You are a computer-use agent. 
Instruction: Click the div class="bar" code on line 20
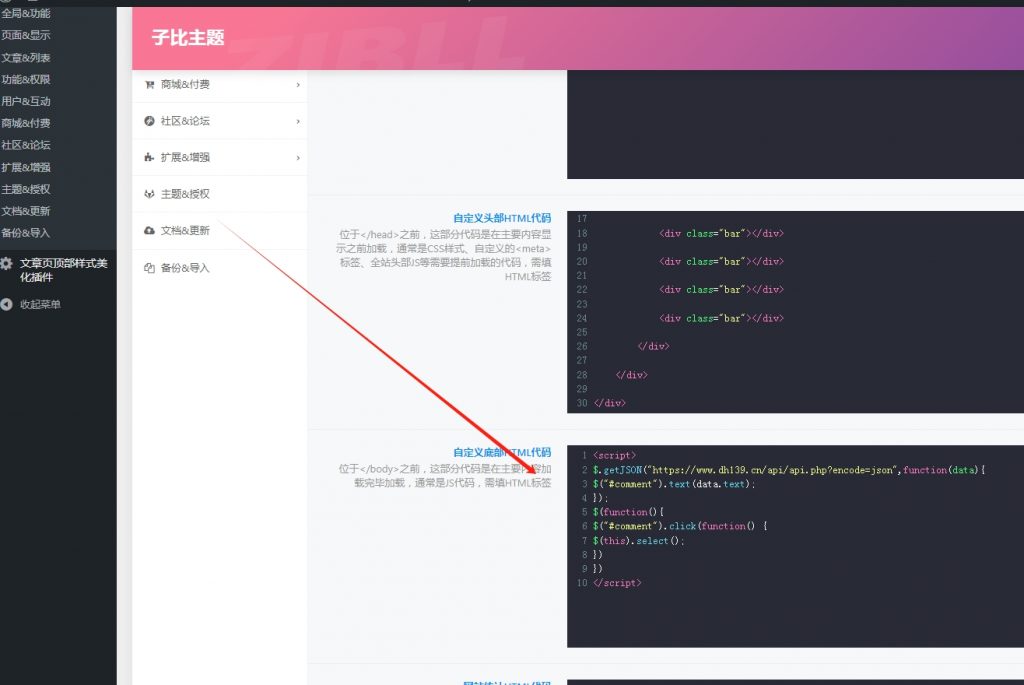722,261
